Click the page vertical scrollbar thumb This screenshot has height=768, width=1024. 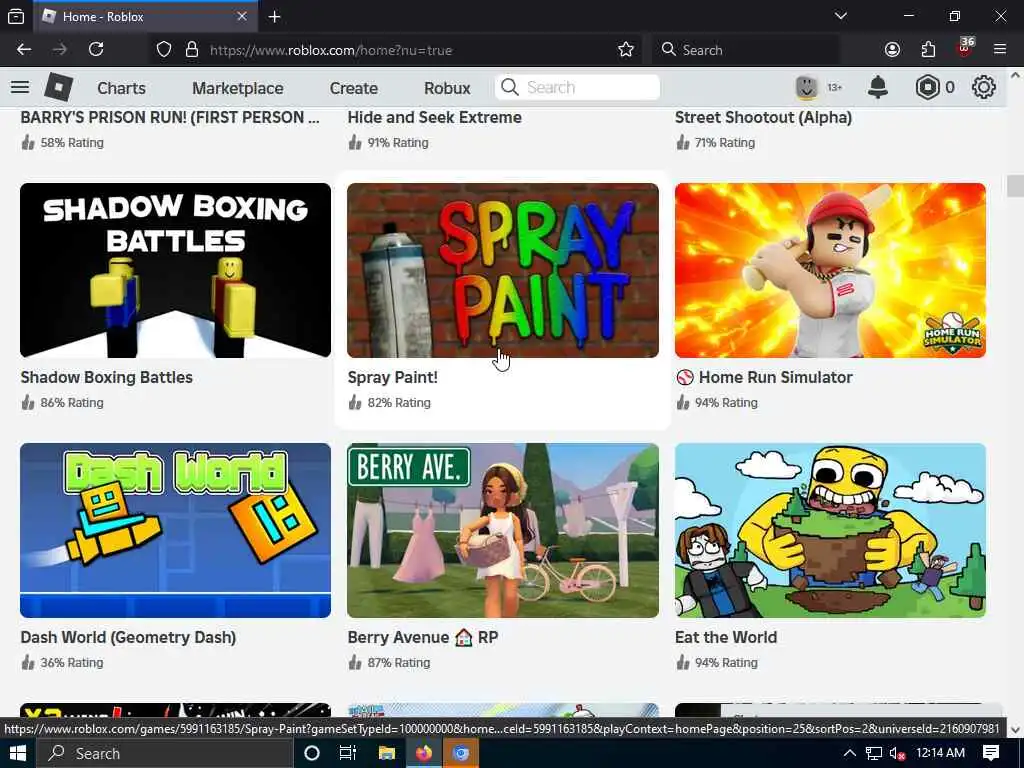tap(1016, 185)
